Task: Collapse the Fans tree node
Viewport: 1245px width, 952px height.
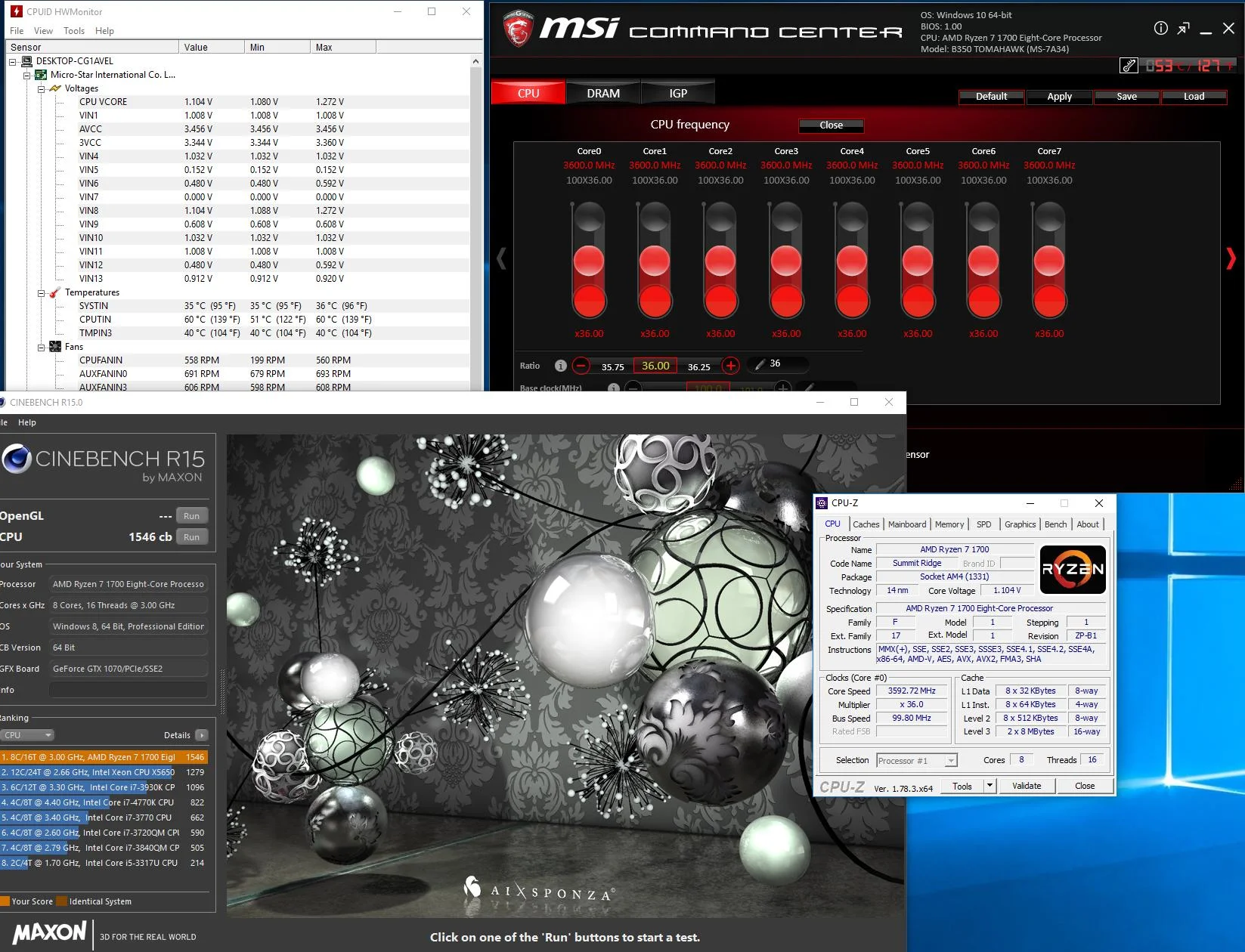Action: tap(42, 348)
